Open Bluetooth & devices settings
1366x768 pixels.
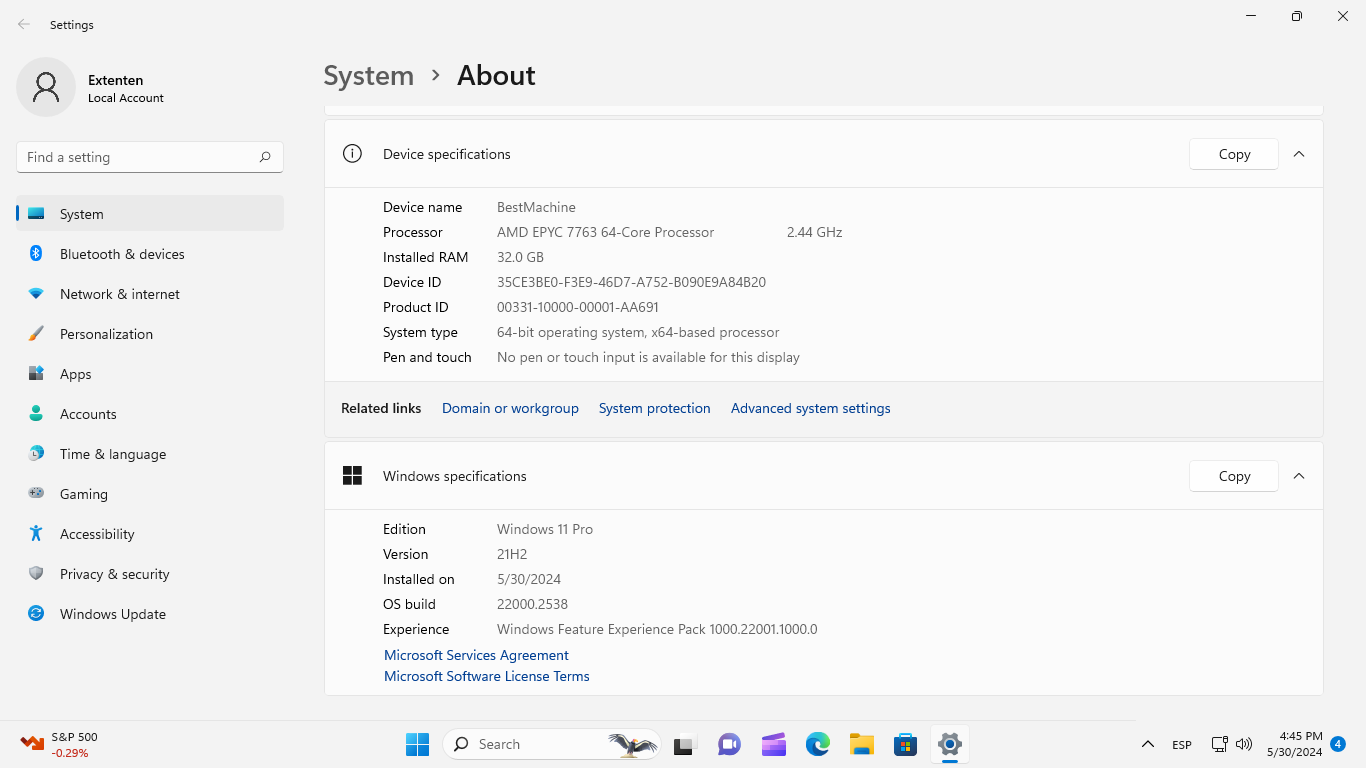[x=121, y=254]
